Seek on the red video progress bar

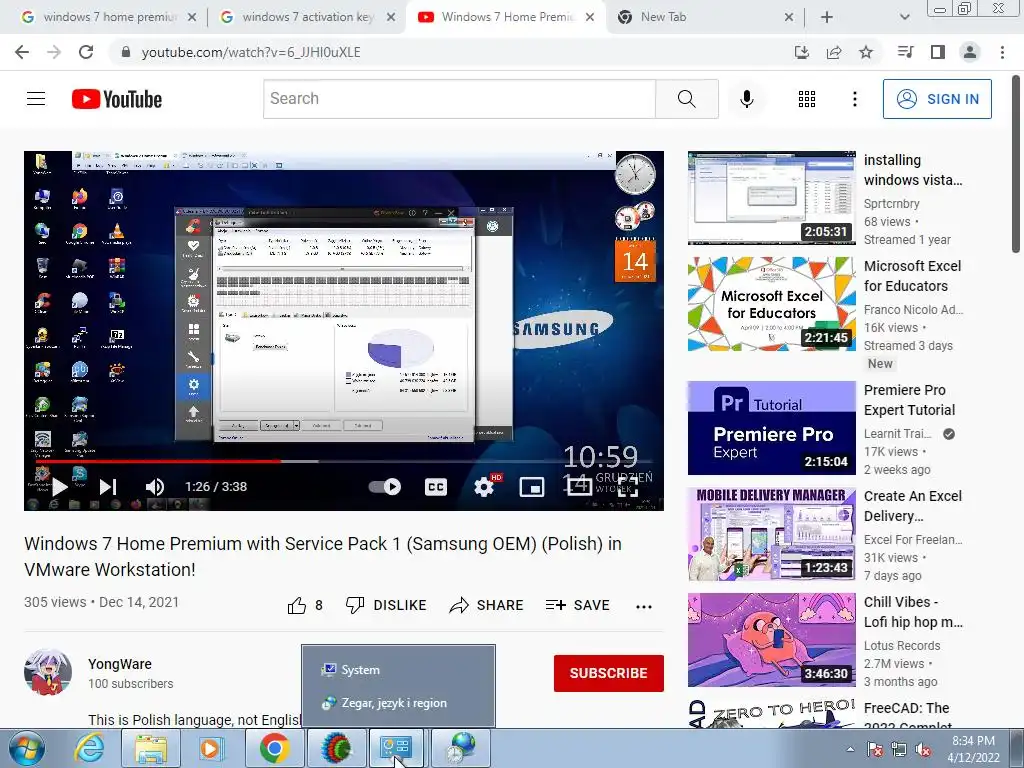coord(159,461)
